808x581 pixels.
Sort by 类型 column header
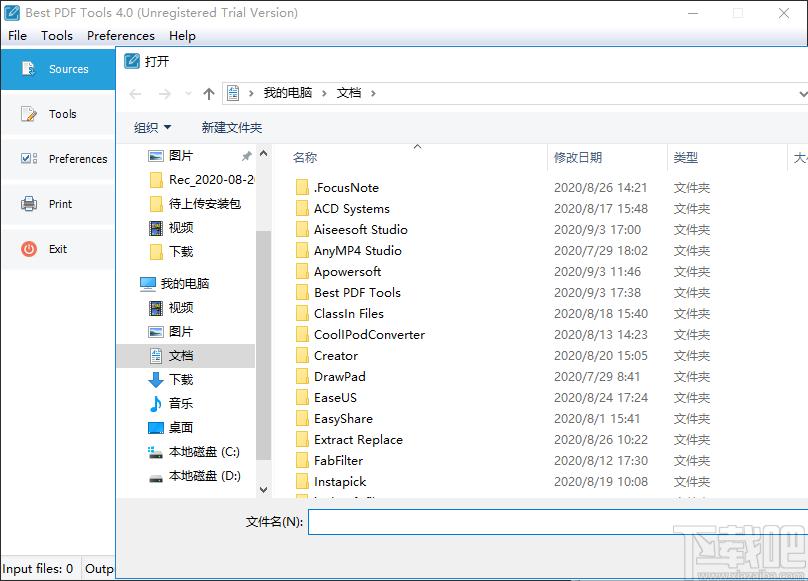(685, 158)
